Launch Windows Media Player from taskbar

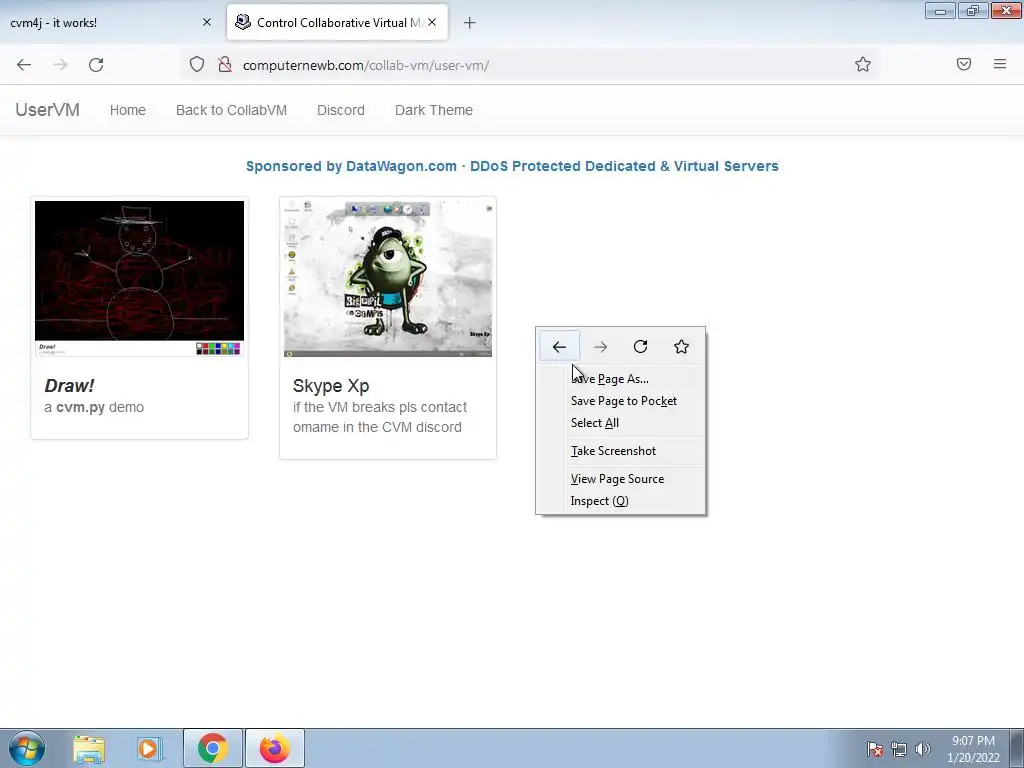148,749
